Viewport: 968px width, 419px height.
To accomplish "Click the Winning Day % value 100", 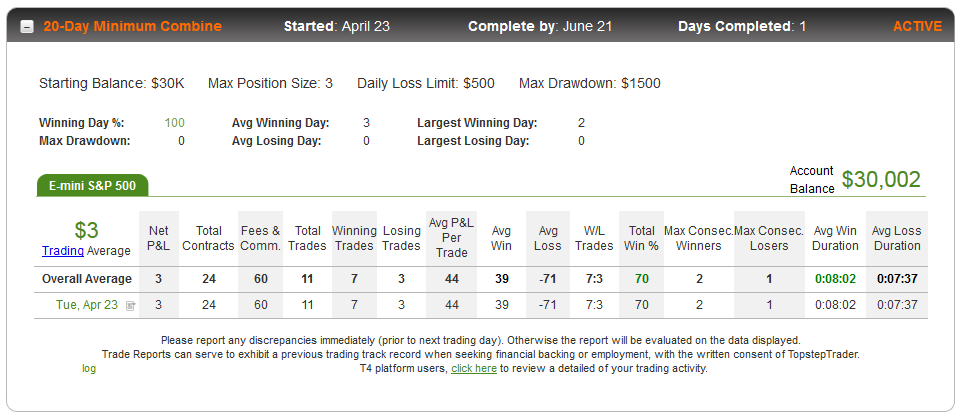I will [x=174, y=123].
